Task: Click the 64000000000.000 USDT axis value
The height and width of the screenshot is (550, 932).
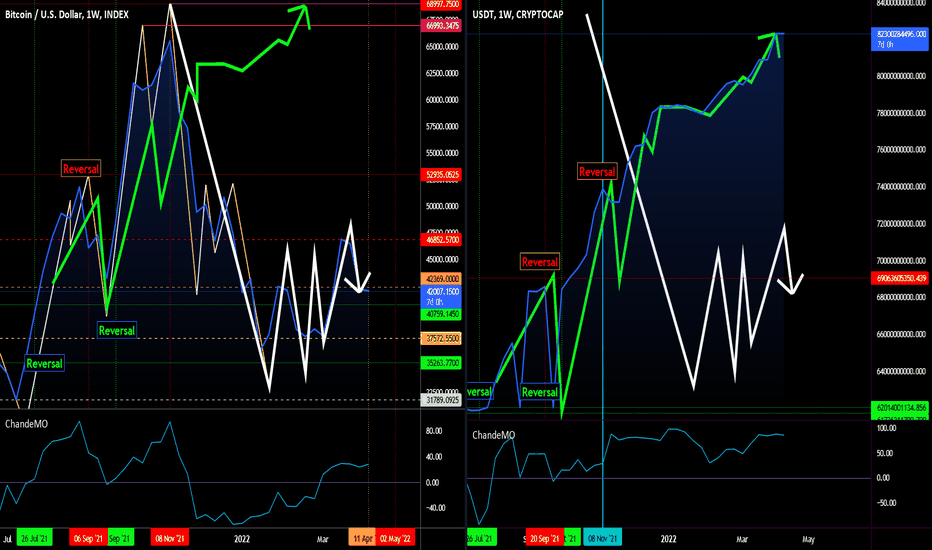Action: [x=902, y=372]
